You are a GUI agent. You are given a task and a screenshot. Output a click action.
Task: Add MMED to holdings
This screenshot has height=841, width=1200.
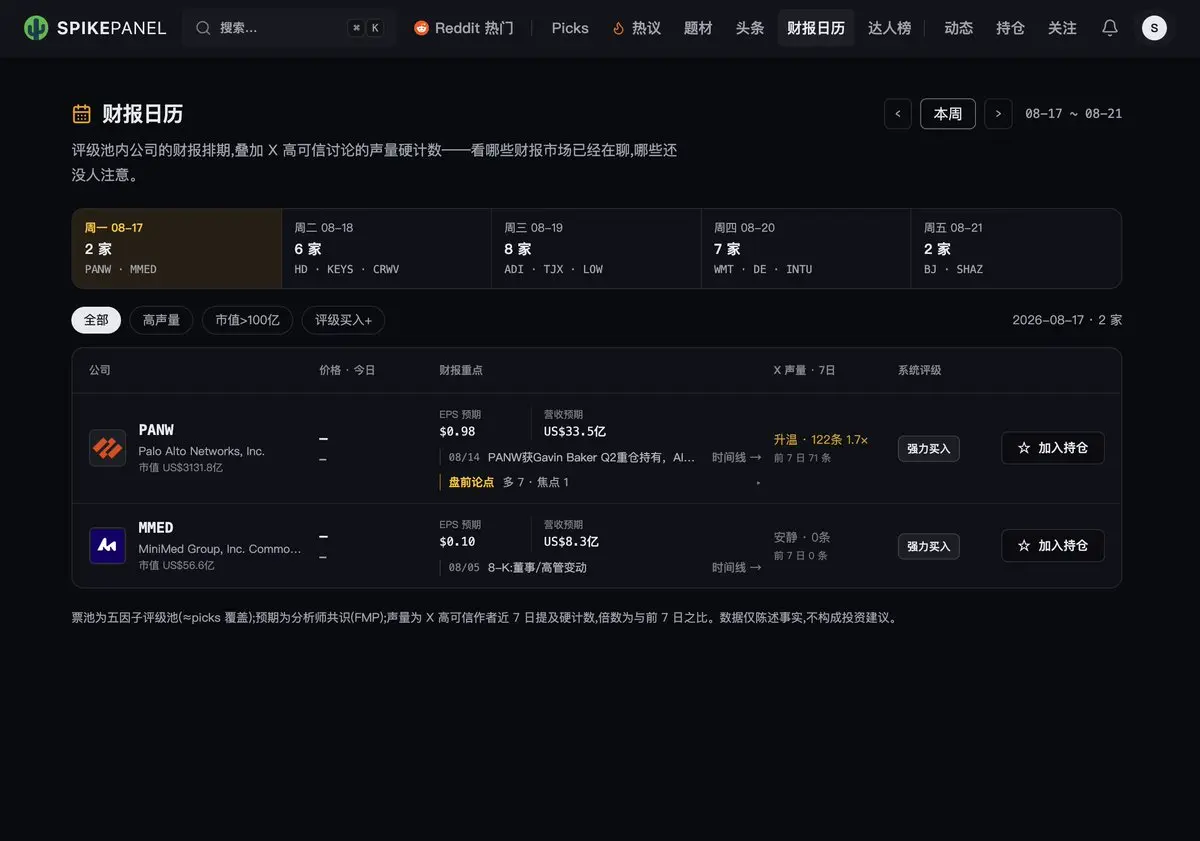[x=1053, y=546]
